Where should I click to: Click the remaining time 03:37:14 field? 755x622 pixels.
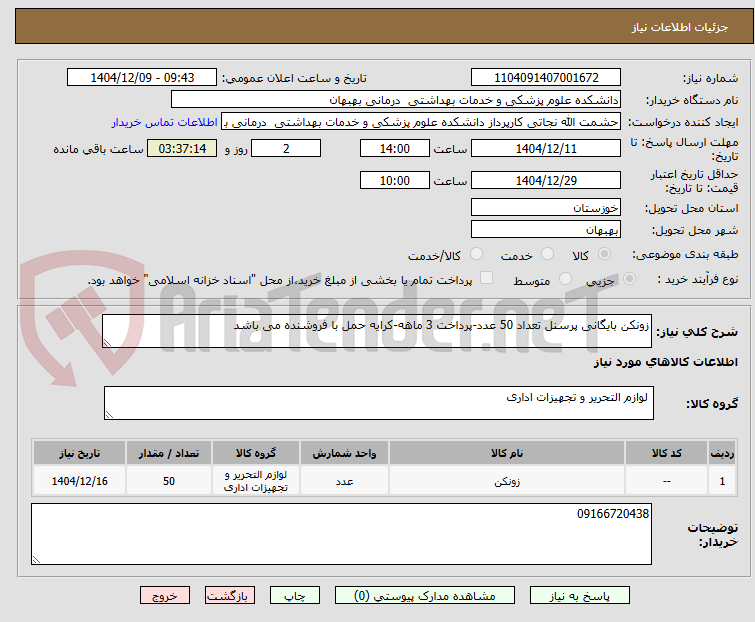[182, 148]
